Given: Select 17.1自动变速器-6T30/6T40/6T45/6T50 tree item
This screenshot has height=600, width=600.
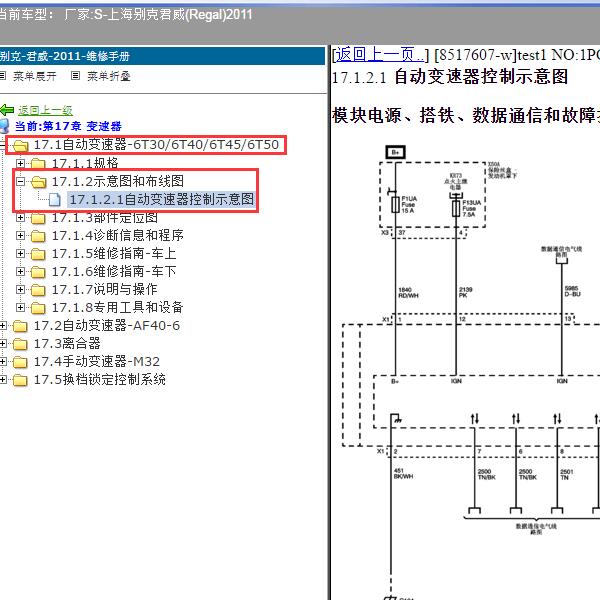Looking at the screenshot, I should pyautogui.click(x=156, y=145).
